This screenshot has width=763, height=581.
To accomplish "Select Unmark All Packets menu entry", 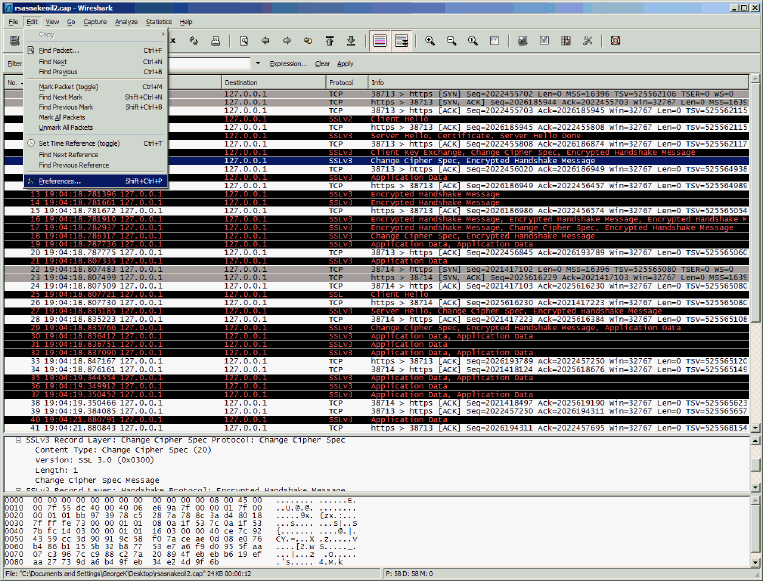I will click(x=95, y=127).
